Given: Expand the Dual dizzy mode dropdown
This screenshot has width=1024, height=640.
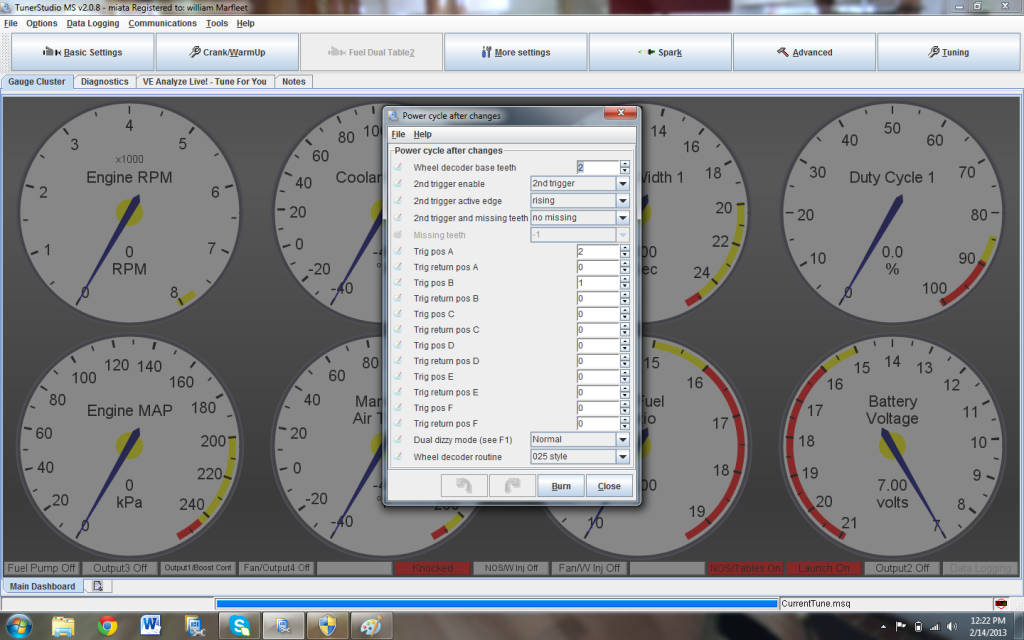Looking at the screenshot, I should [x=623, y=440].
